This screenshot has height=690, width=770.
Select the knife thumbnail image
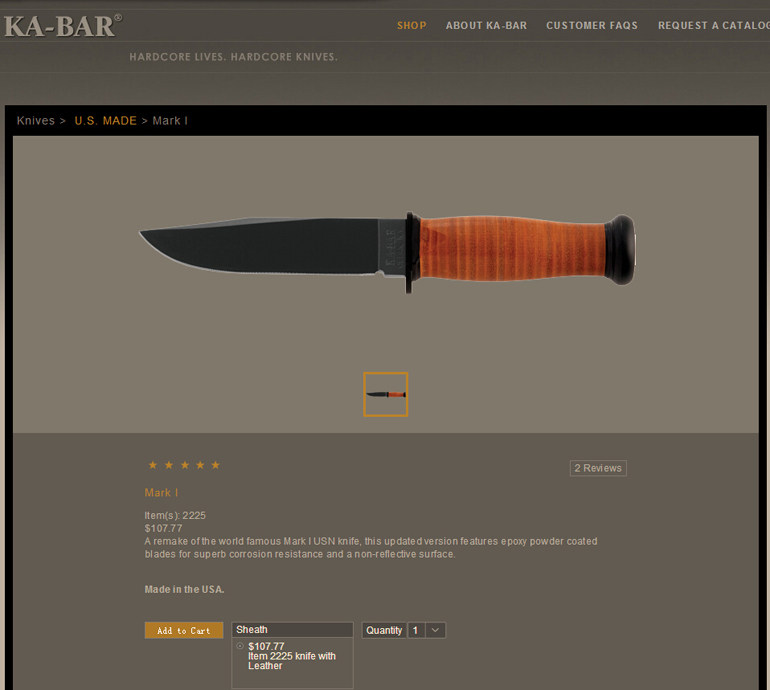385,394
